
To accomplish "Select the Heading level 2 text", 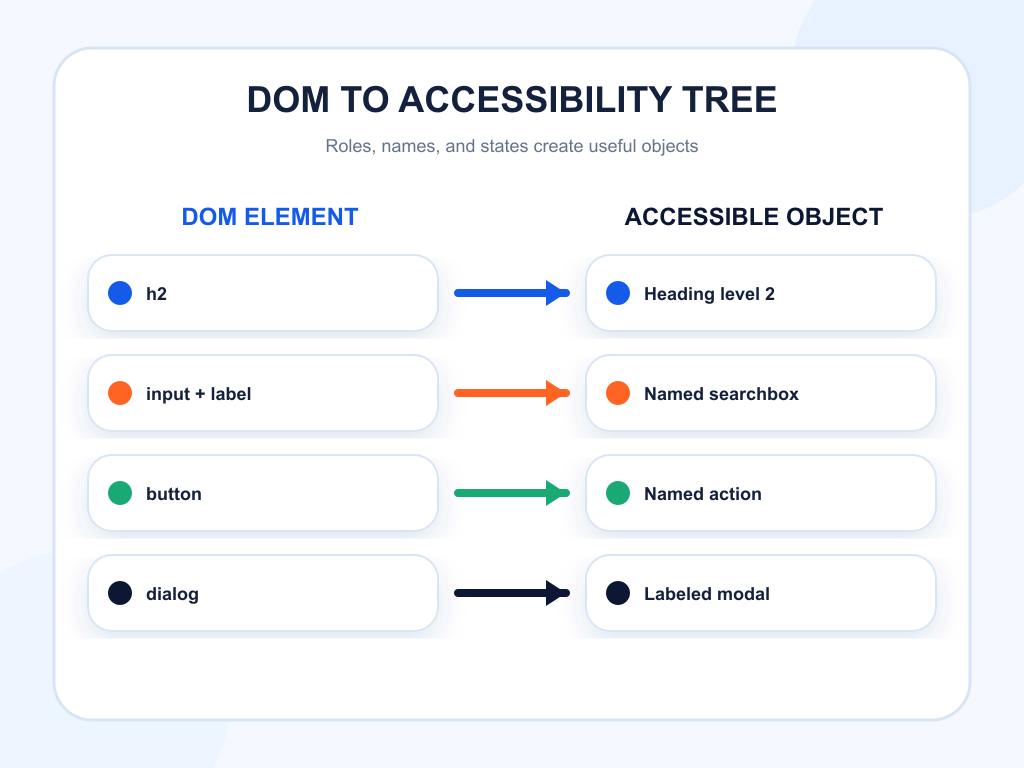I will point(709,294).
